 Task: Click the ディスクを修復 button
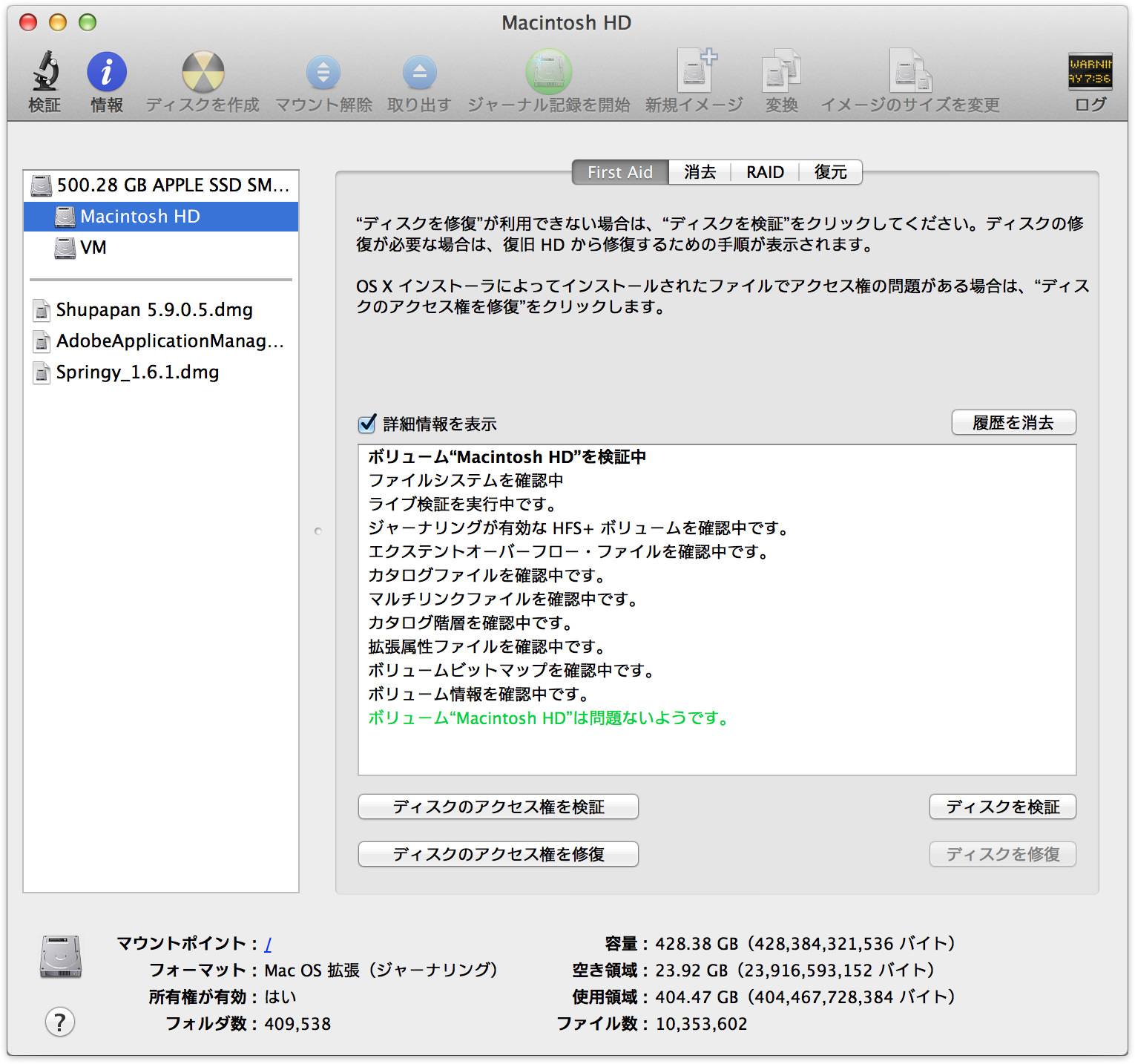point(1003,854)
